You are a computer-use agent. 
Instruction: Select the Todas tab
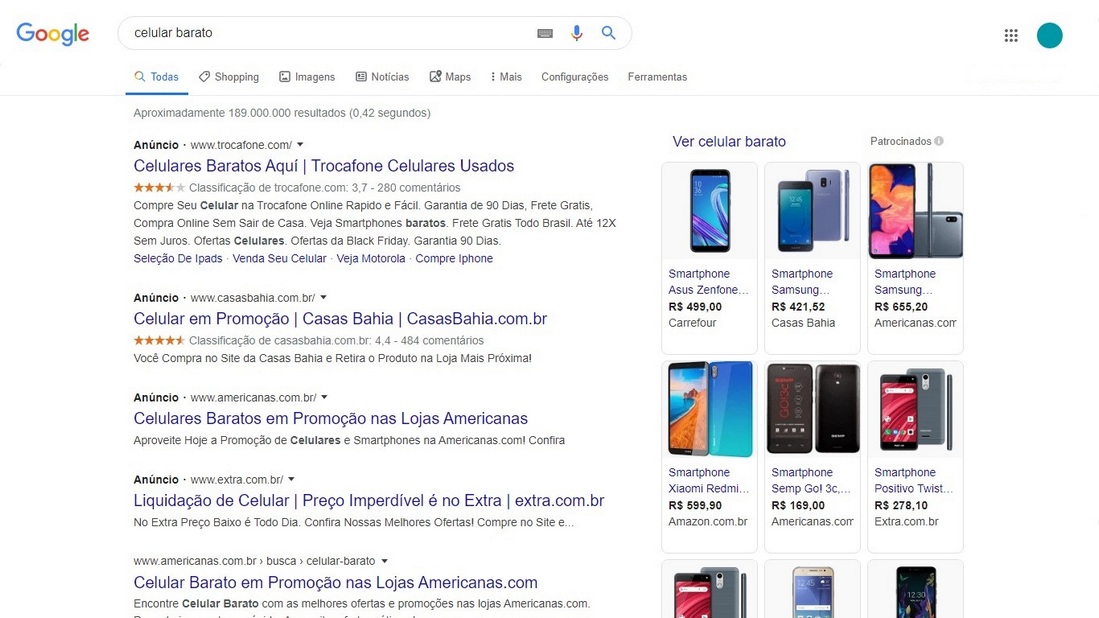tap(157, 77)
